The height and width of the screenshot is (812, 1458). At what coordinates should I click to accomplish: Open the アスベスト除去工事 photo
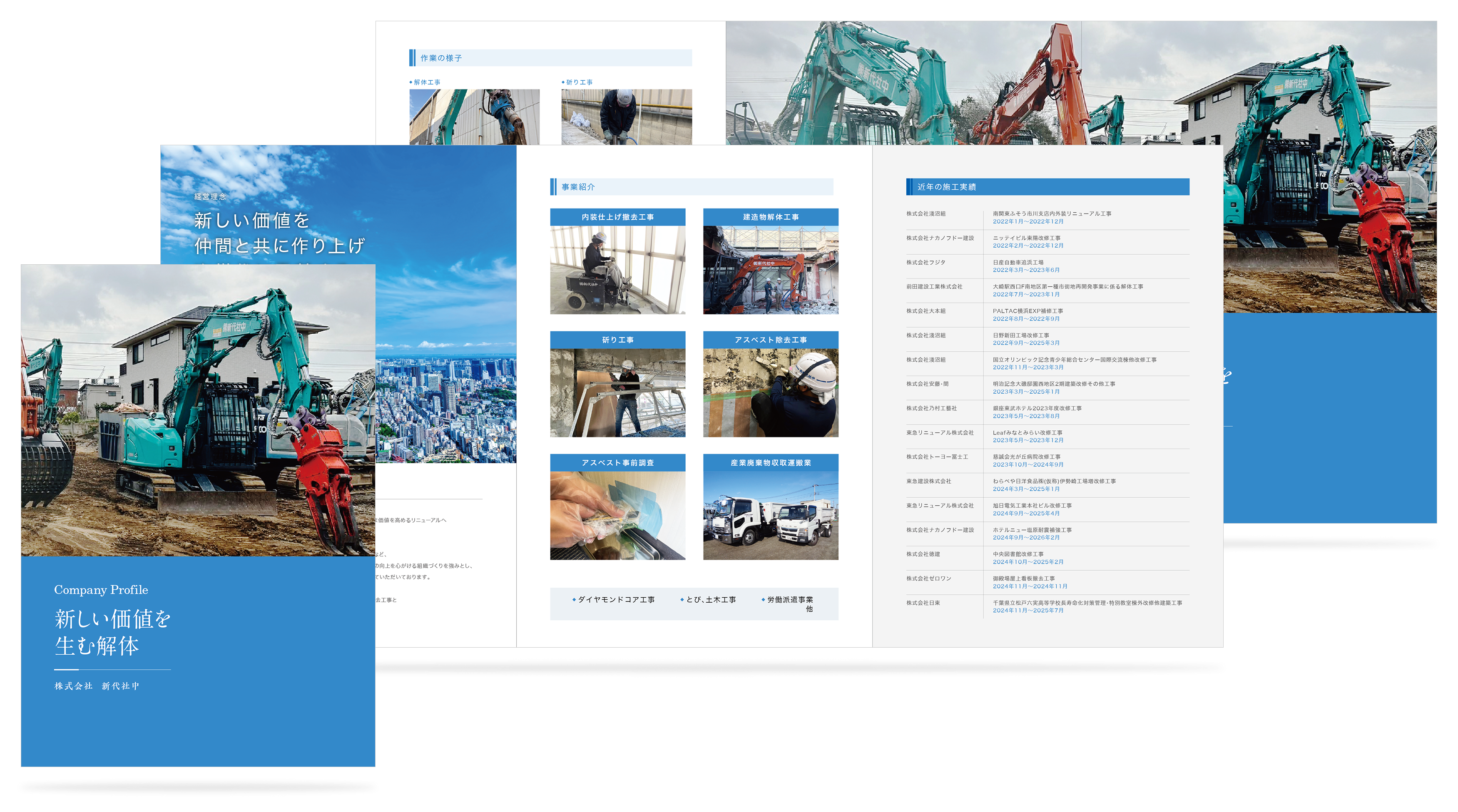pos(770,393)
